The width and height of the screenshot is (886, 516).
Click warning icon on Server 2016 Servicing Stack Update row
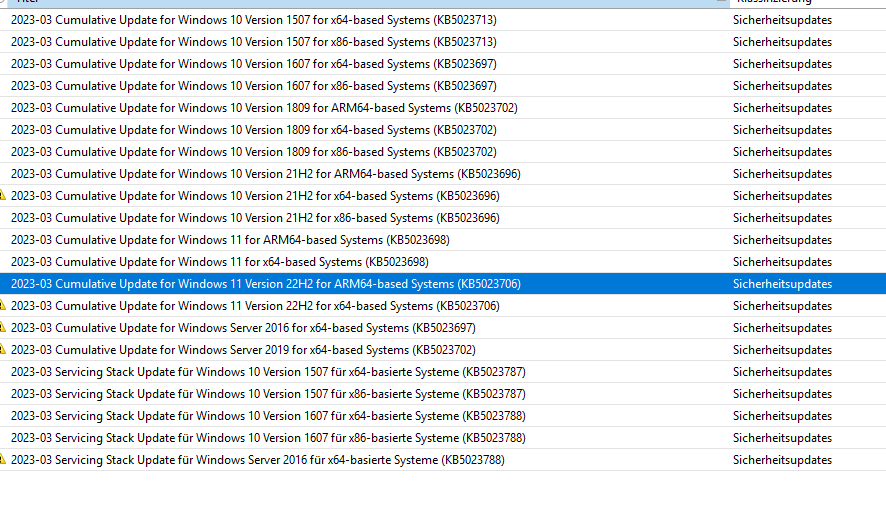2,459
